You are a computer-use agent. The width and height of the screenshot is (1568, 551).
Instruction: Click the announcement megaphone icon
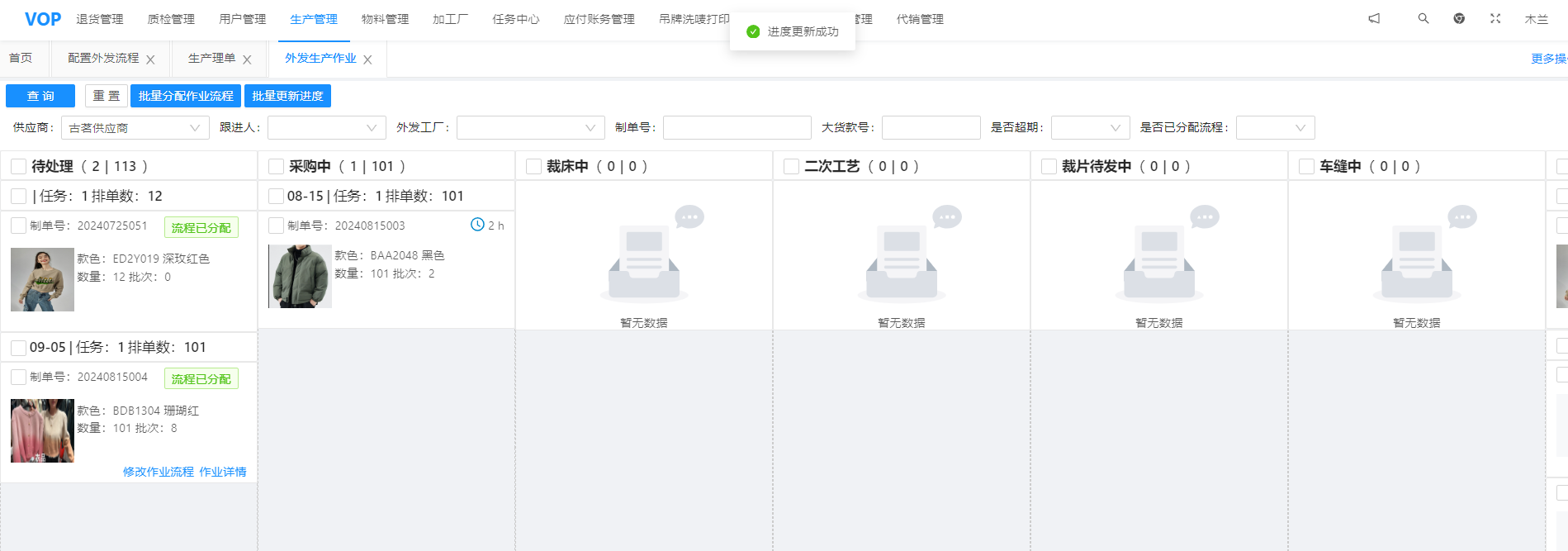(1374, 18)
